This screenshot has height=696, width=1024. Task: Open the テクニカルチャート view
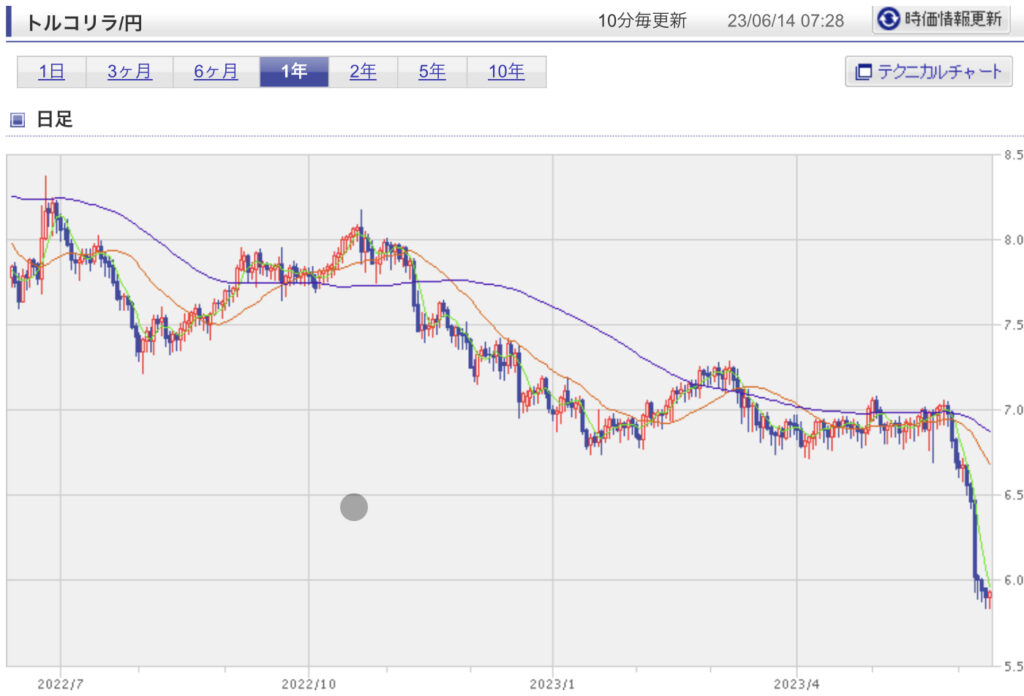tap(929, 72)
